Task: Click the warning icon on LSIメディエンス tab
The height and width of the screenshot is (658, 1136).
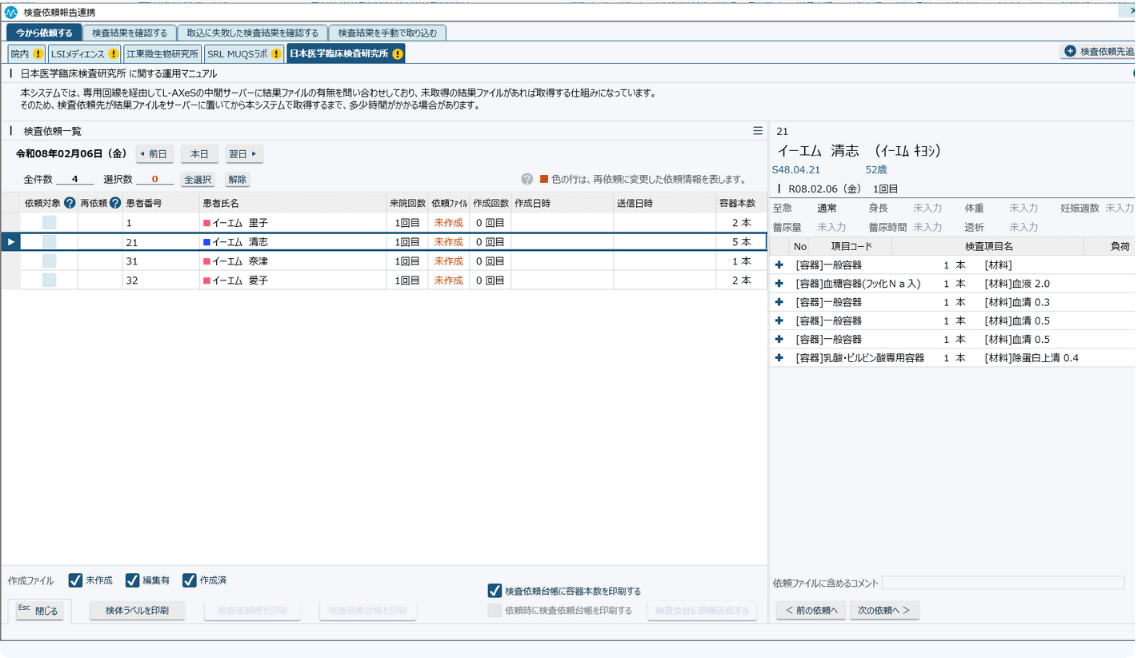Action: click(x=113, y=54)
